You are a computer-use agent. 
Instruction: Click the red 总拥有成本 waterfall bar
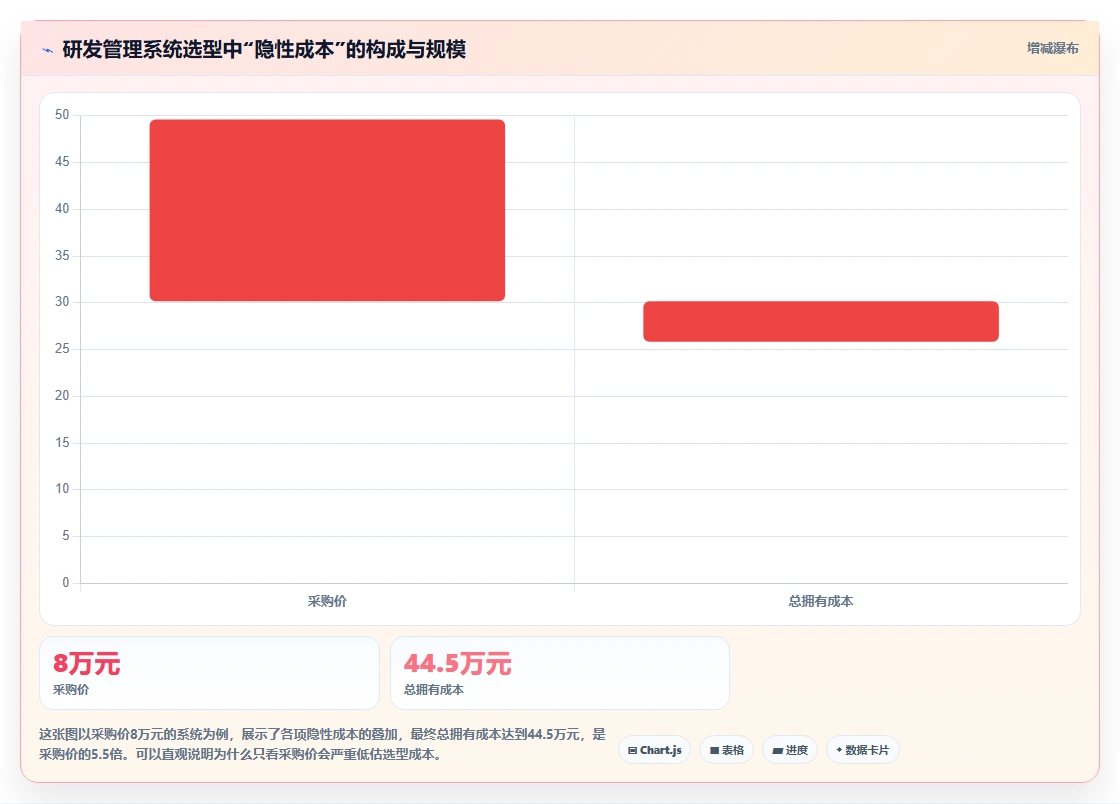point(821,321)
